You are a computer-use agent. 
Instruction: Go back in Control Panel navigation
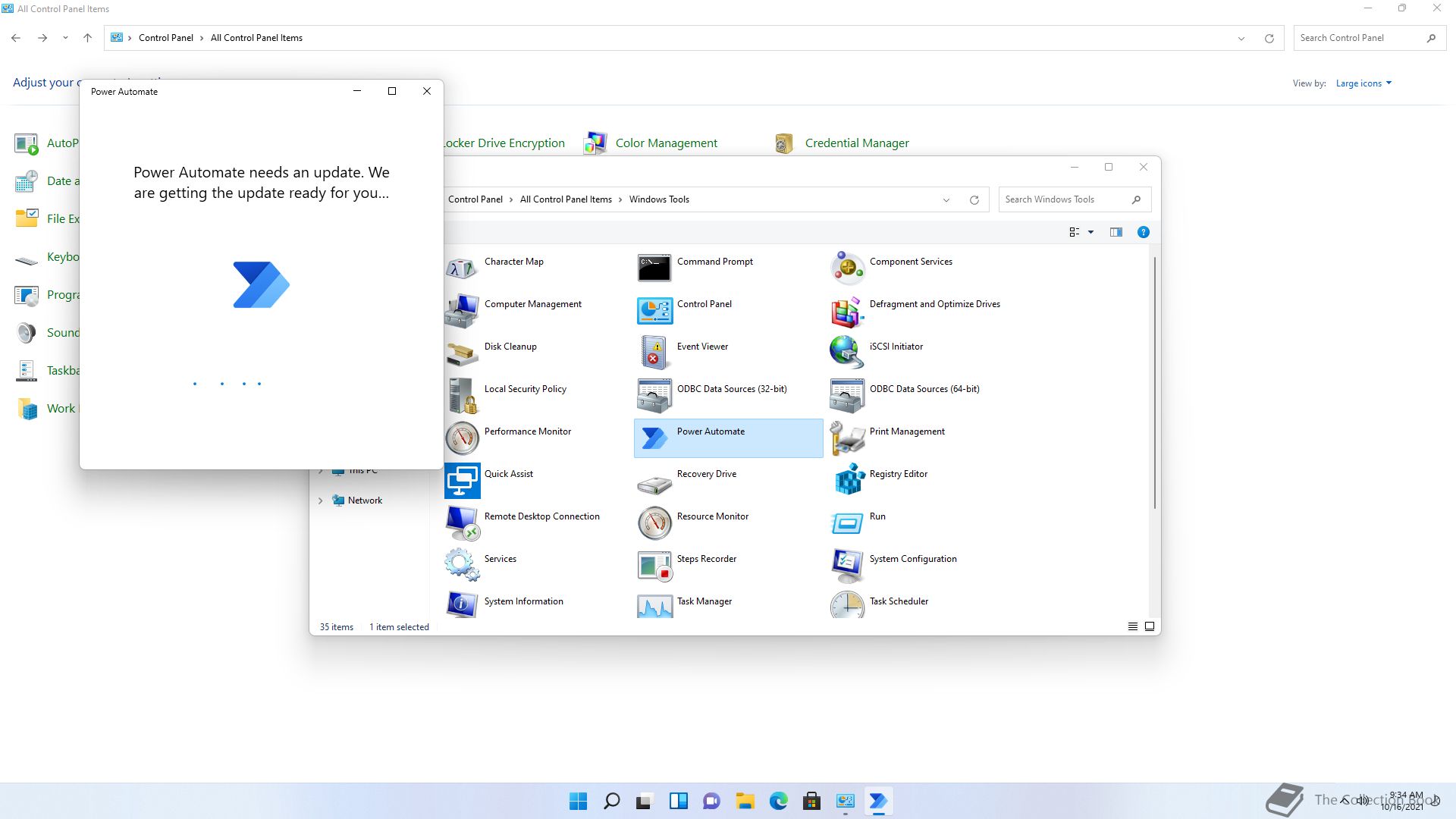click(x=16, y=38)
